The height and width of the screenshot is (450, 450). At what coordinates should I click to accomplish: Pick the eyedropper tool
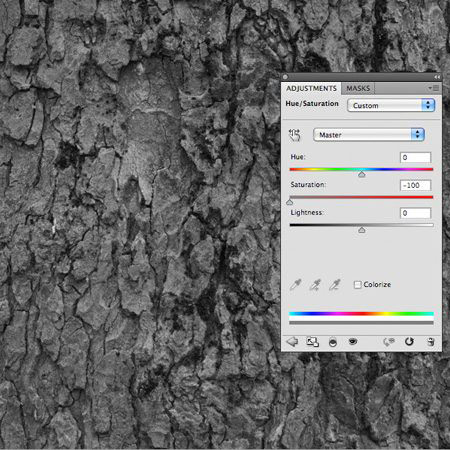click(296, 285)
